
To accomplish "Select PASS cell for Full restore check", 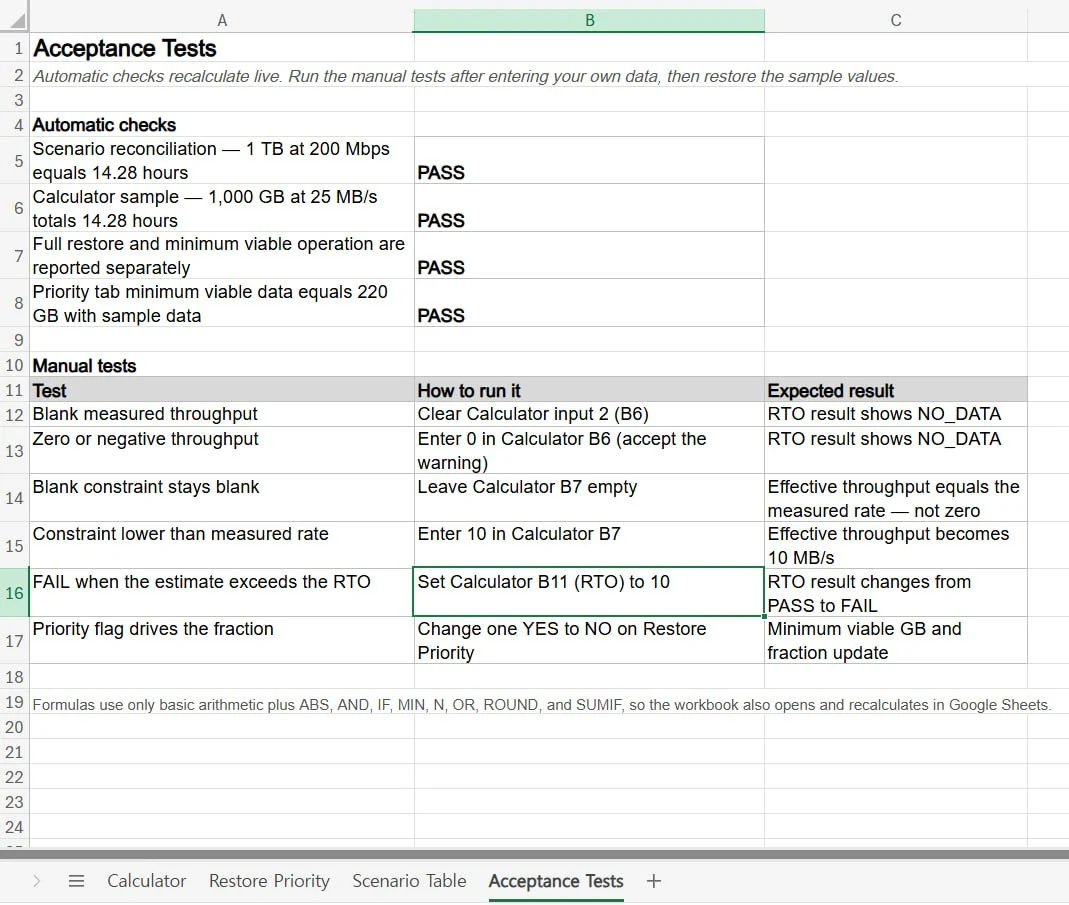I will [589, 255].
